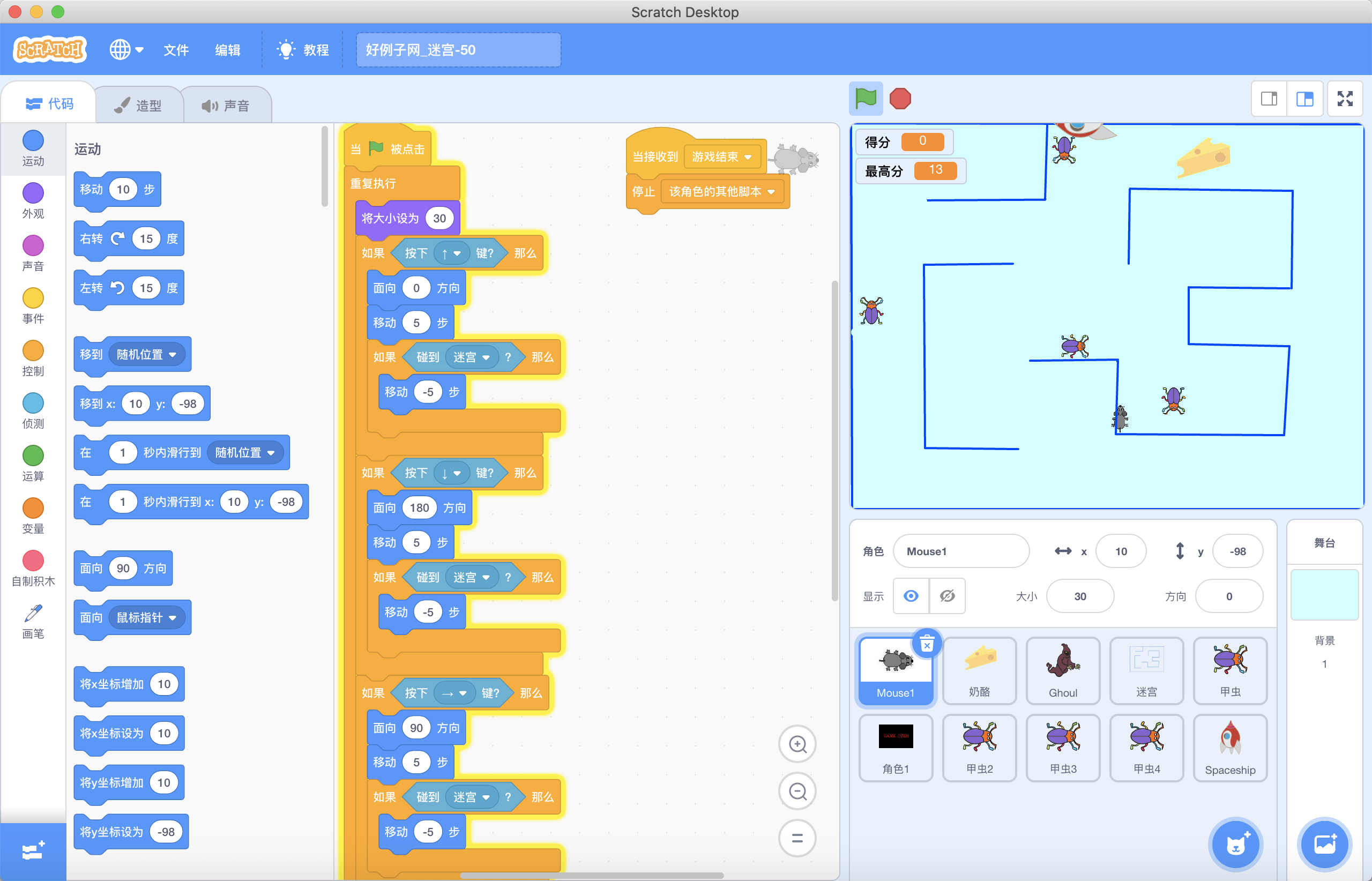The height and width of the screenshot is (881, 1372).
Task: Open 教程 tutorials
Action: 303,50
